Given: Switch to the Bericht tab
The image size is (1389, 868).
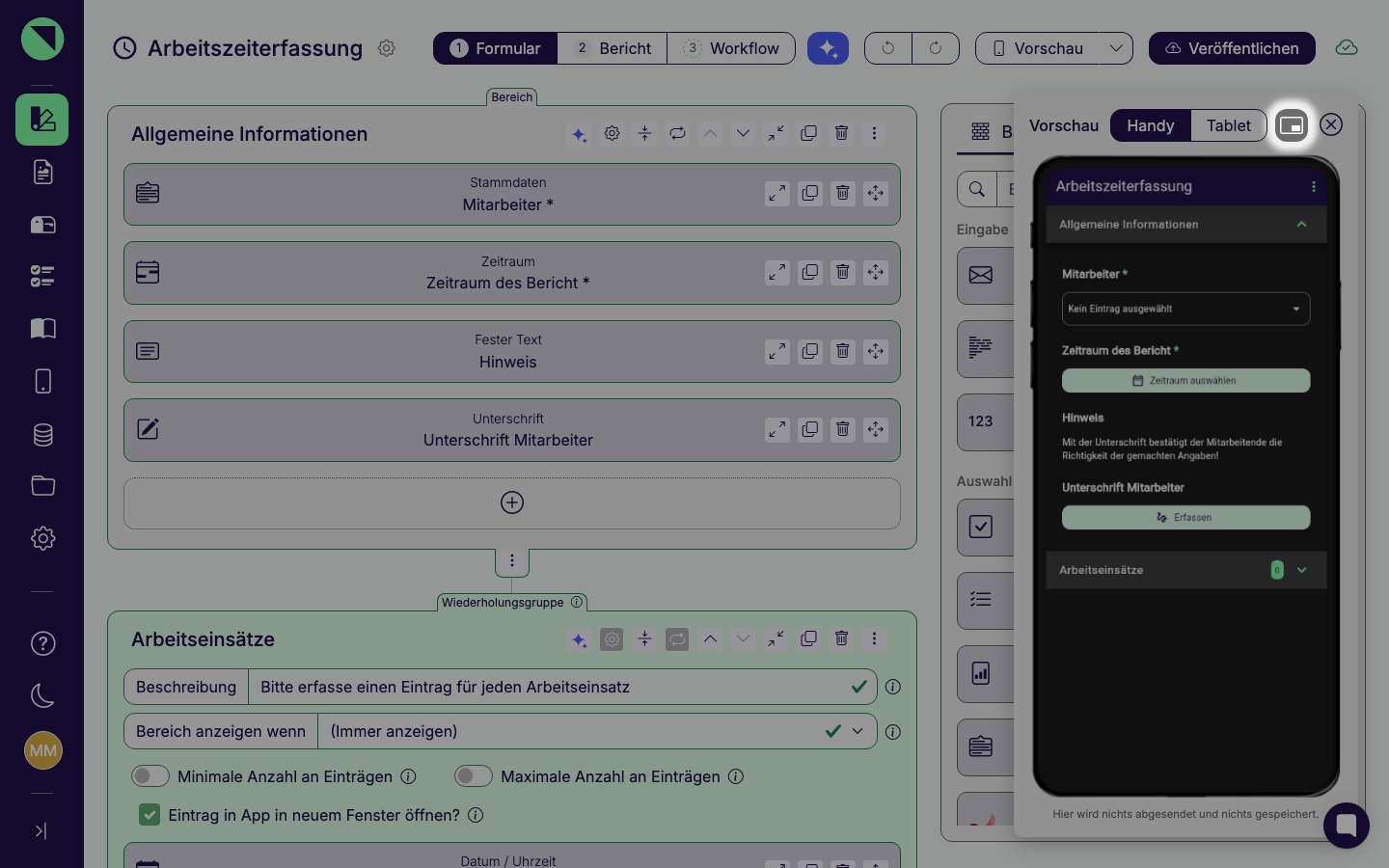Looking at the screenshot, I should pos(613,48).
